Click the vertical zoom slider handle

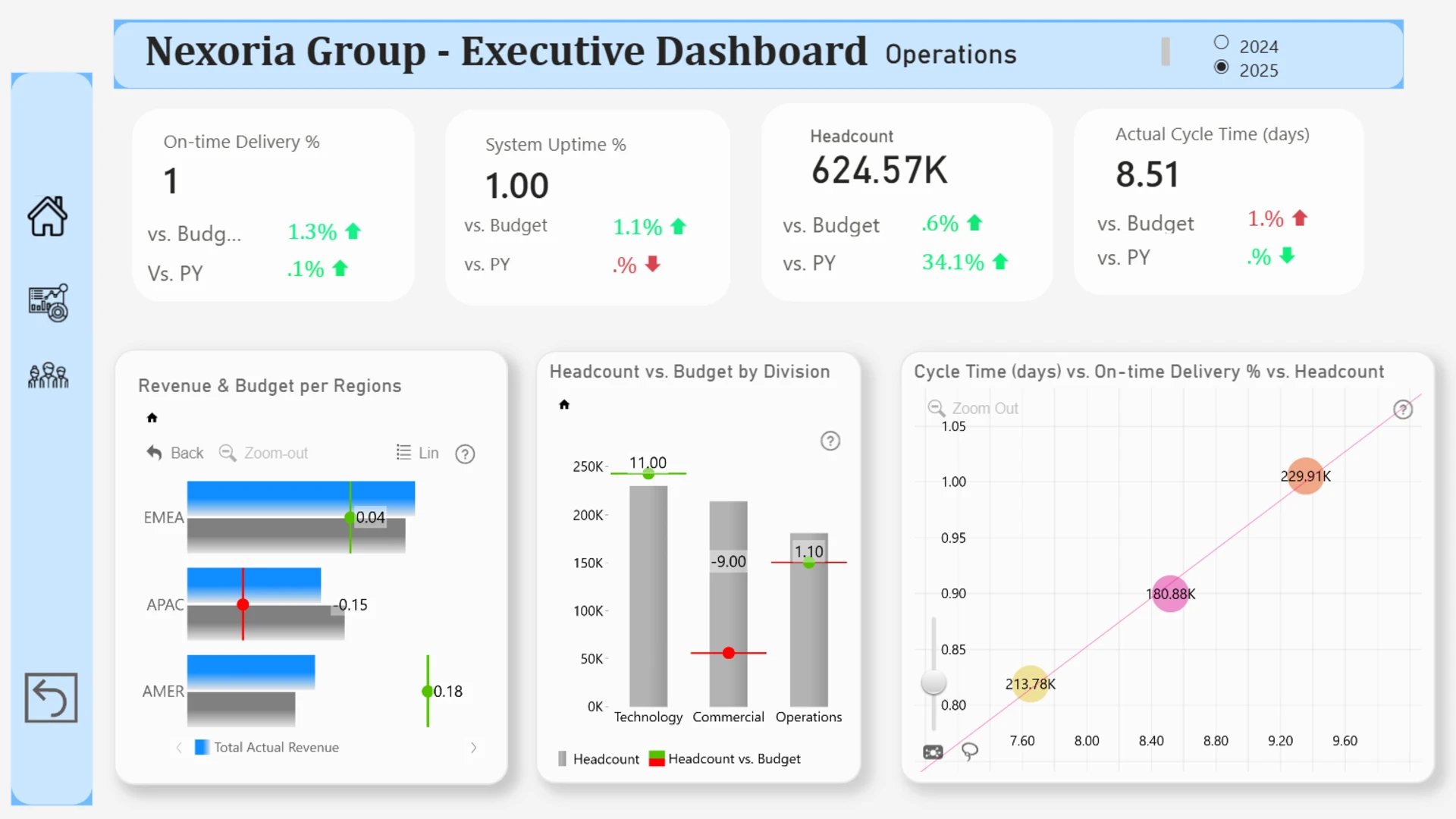934,682
